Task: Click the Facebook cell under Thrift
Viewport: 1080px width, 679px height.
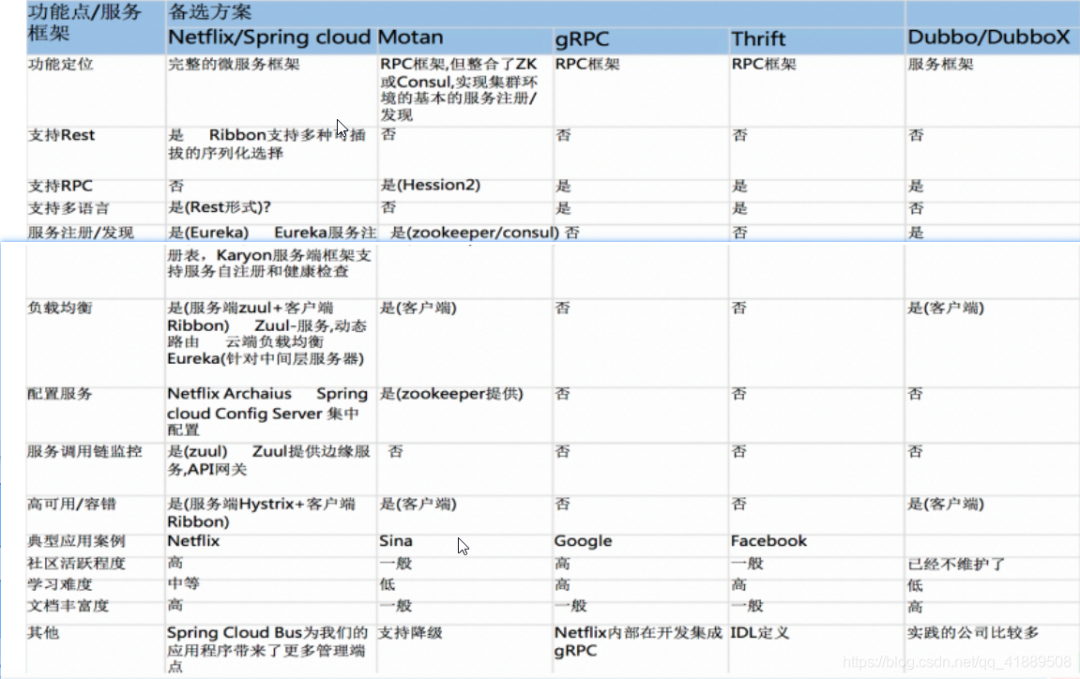Action: [769, 541]
